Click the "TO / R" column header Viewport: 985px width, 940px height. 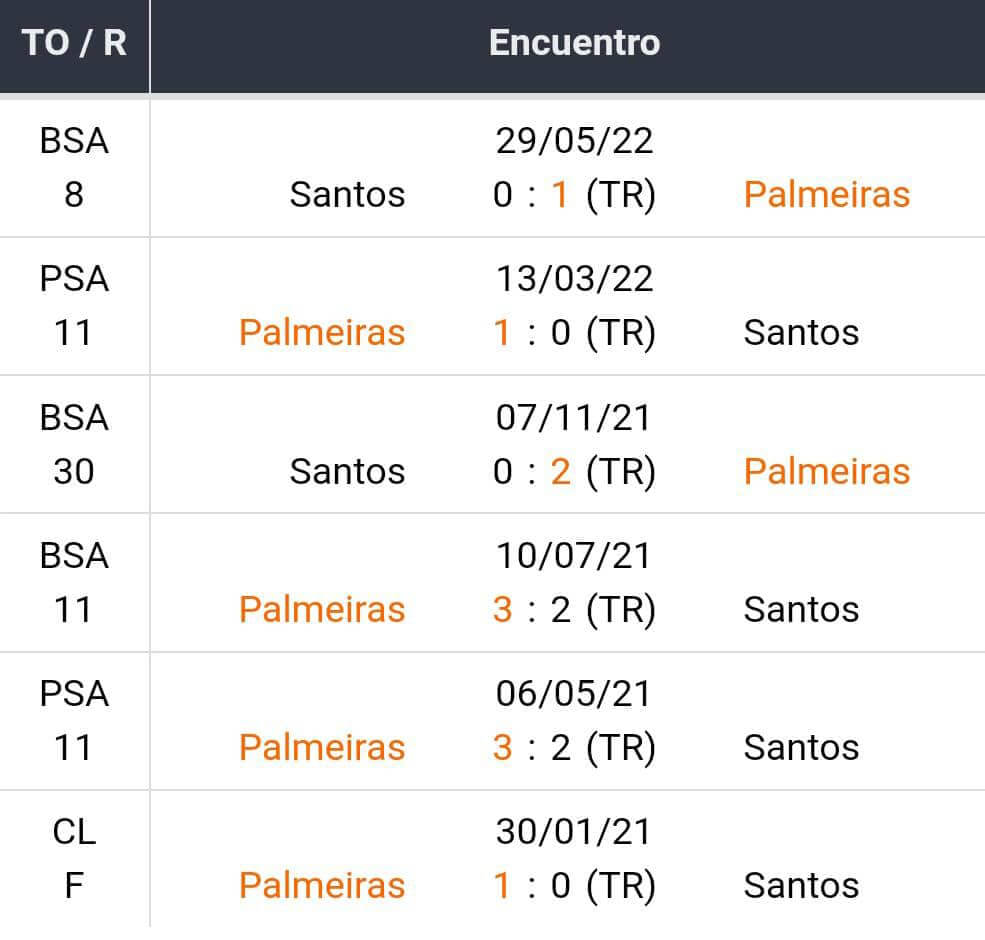pyautogui.click(x=74, y=43)
